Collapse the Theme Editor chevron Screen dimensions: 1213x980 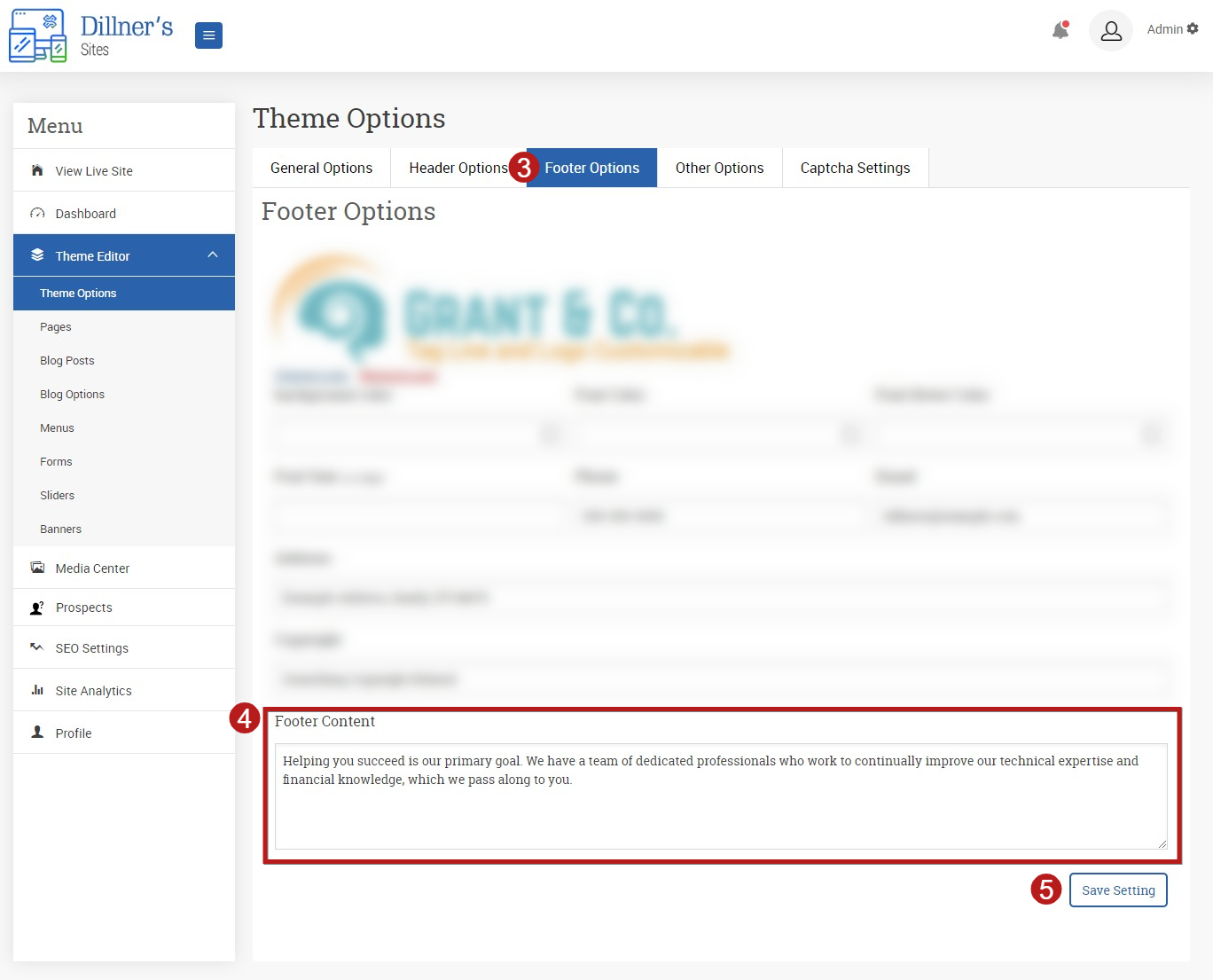pyautogui.click(x=213, y=255)
